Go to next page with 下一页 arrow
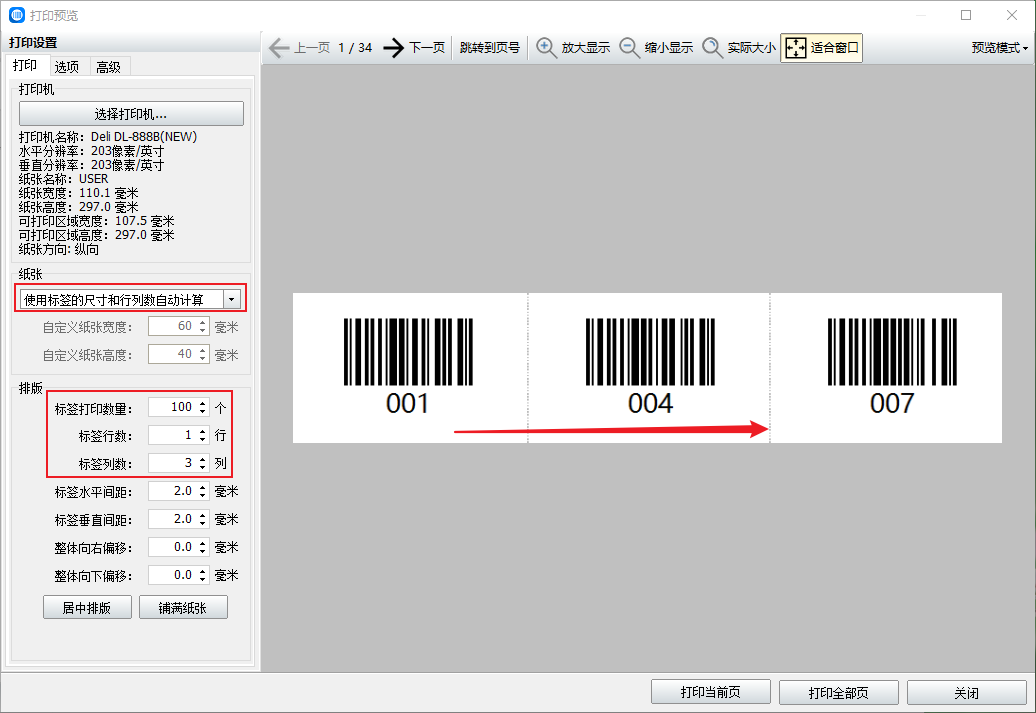The image size is (1036, 713). 414,48
